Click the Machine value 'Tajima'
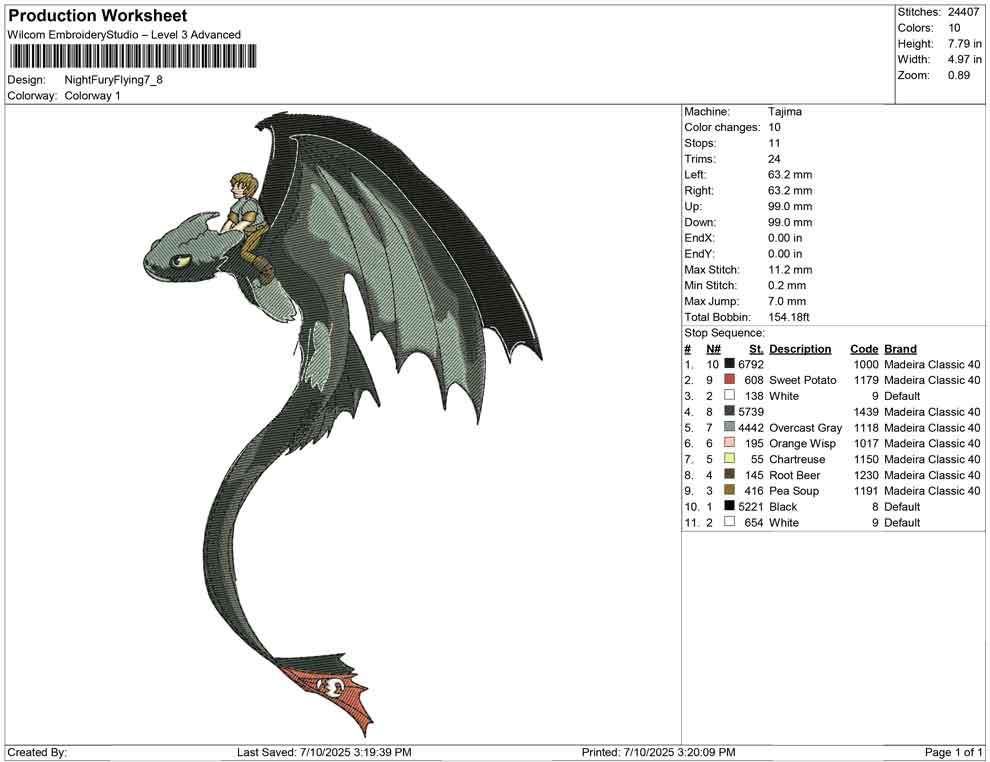 click(785, 112)
